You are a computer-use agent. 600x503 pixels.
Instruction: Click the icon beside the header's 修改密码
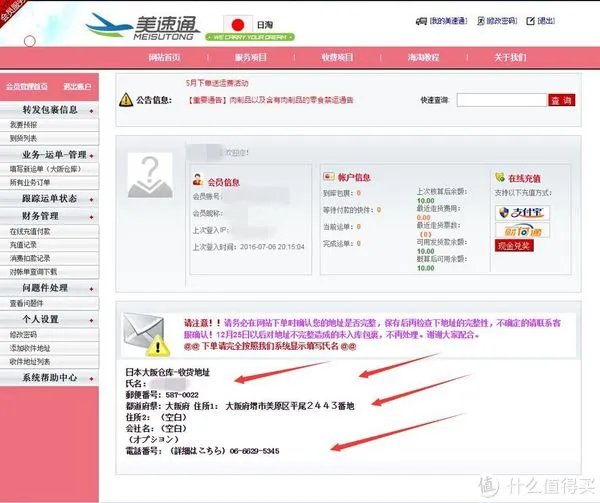click(x=481, y=21)
